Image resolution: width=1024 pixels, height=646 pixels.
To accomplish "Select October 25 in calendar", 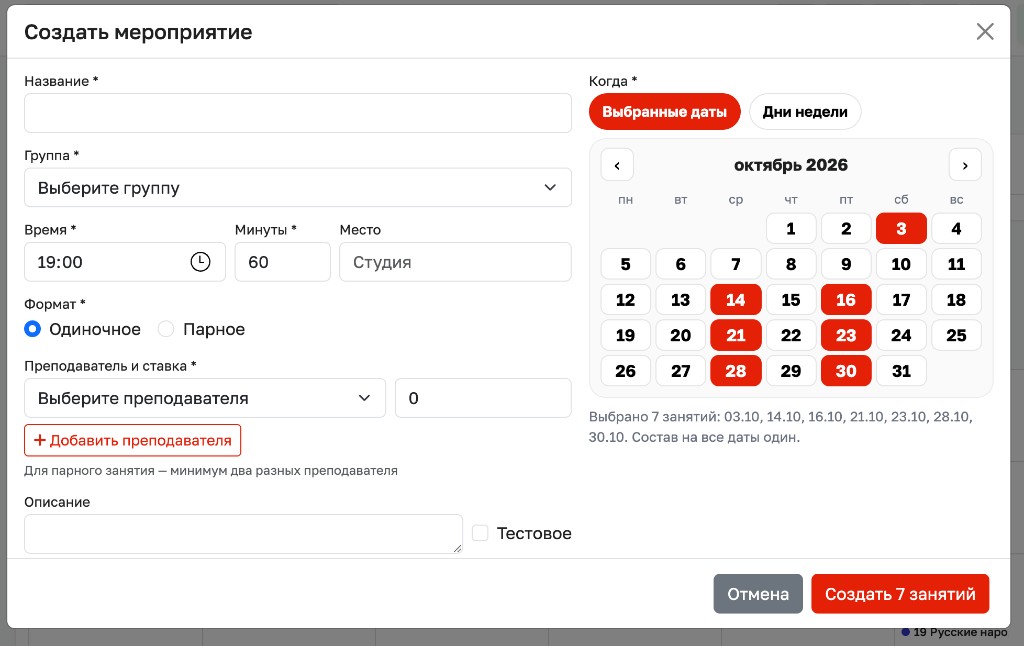I will [957, 335].
